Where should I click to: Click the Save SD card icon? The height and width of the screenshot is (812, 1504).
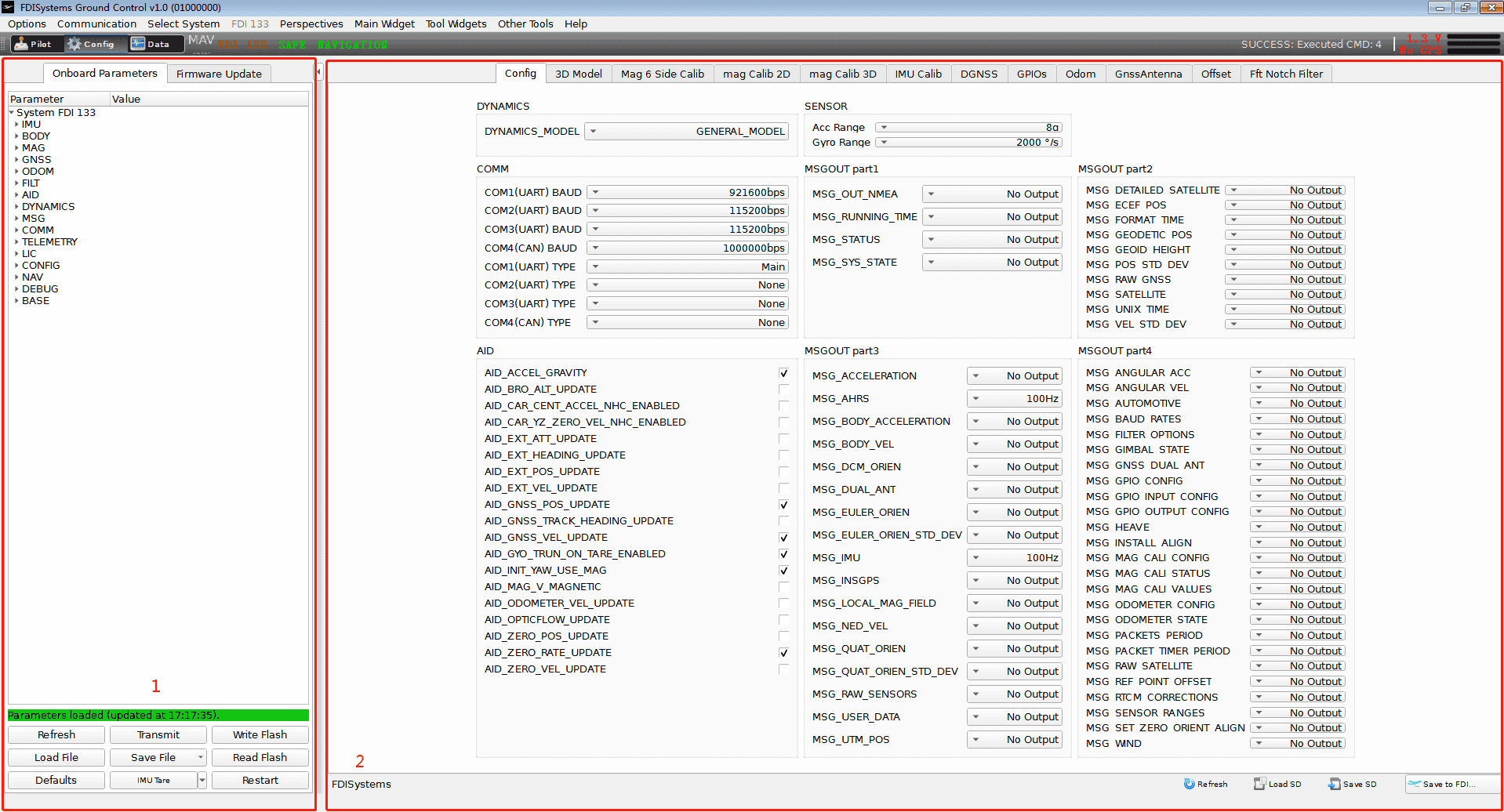(x=1334, y=784)
